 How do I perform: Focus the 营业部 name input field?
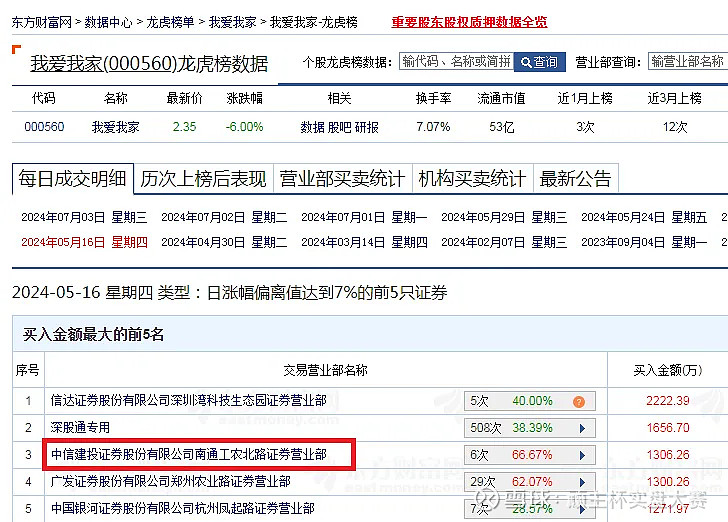point(688,61)
